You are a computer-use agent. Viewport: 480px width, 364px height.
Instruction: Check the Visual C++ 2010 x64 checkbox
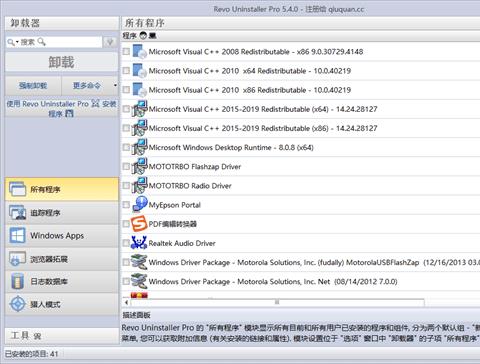(x=126, y=71)
